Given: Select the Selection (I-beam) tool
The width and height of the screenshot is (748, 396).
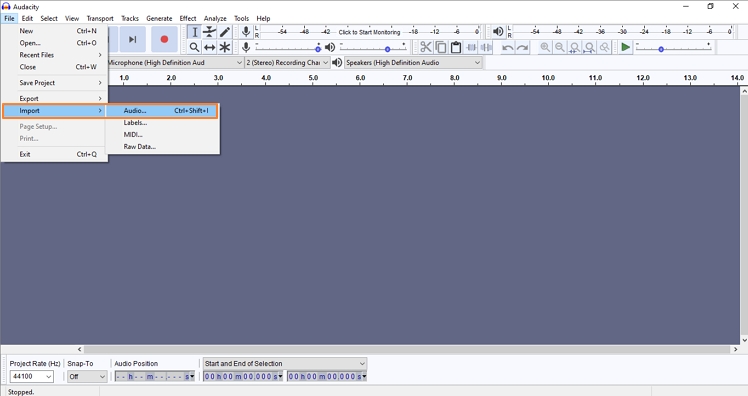Looking at the screenshot, I should (194, 32).
